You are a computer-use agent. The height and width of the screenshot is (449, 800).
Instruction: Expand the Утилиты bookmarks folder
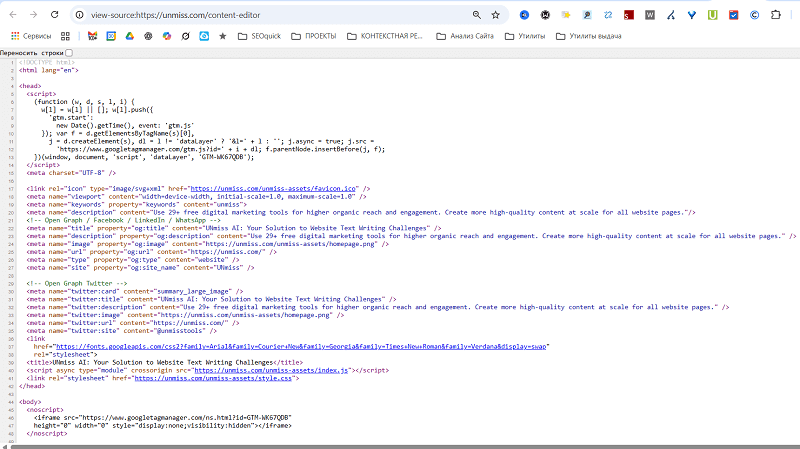[x=525, y=36]
